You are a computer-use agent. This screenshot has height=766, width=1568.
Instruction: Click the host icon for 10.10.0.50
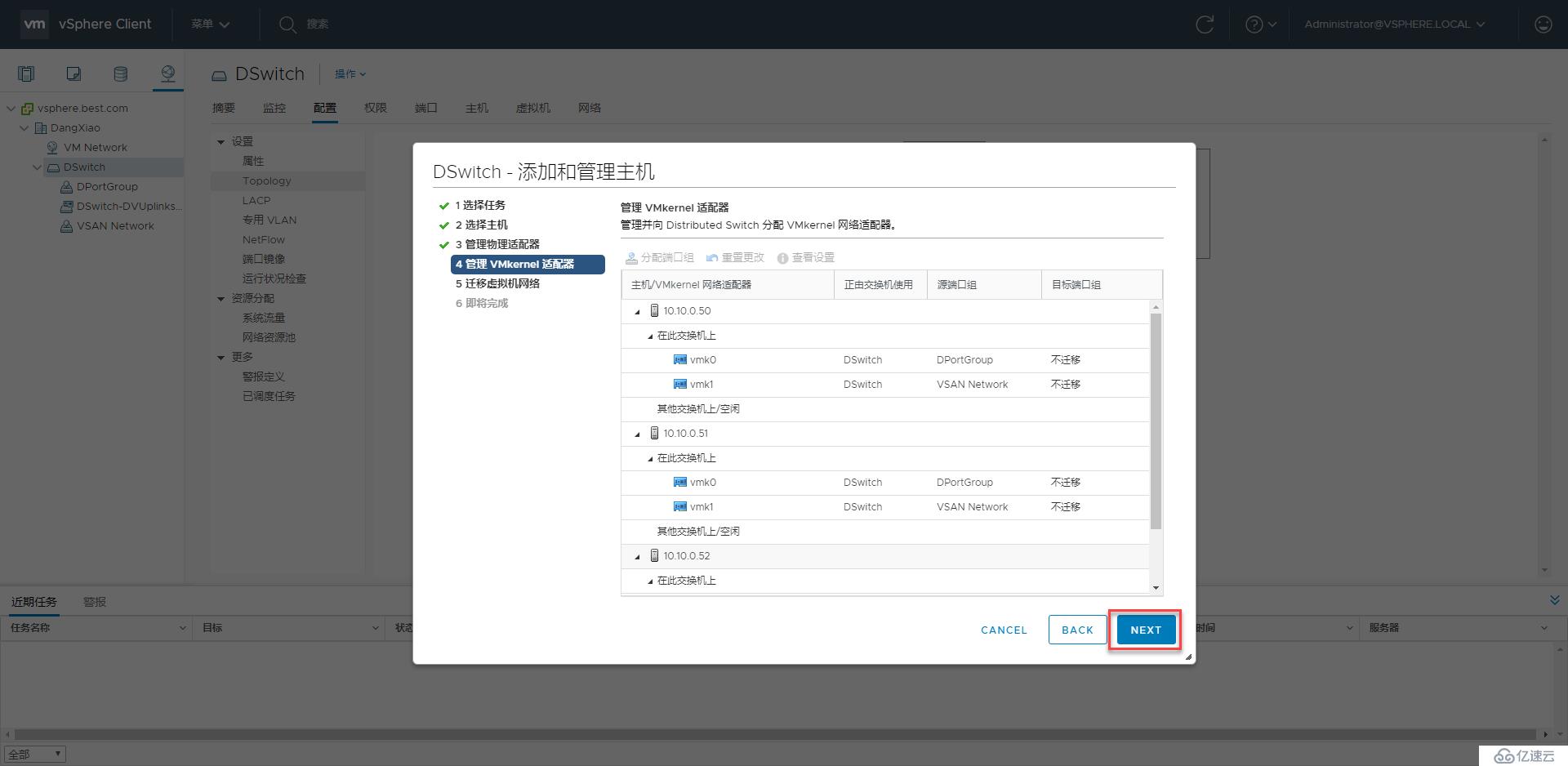(654, 310)
